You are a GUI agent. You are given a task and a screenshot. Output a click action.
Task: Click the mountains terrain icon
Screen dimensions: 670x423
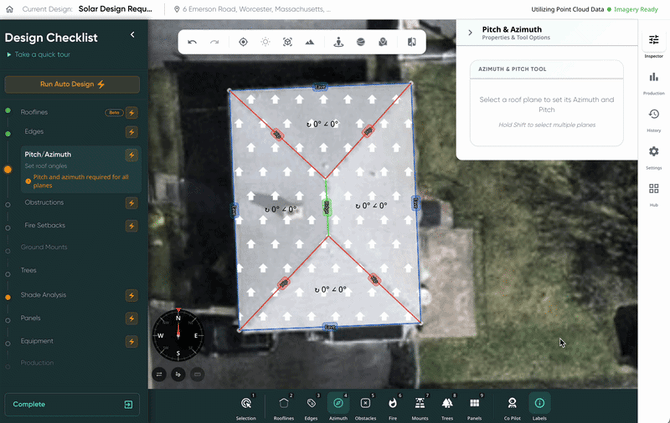(x=310, y=42)
